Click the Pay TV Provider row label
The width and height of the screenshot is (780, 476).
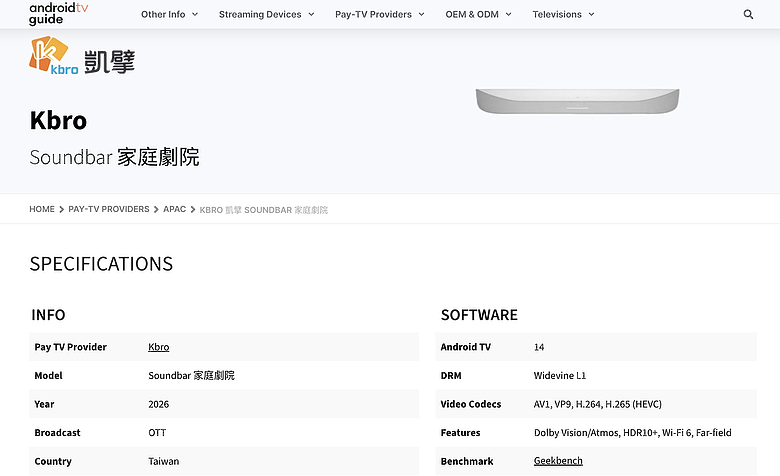tap(71, 347)
